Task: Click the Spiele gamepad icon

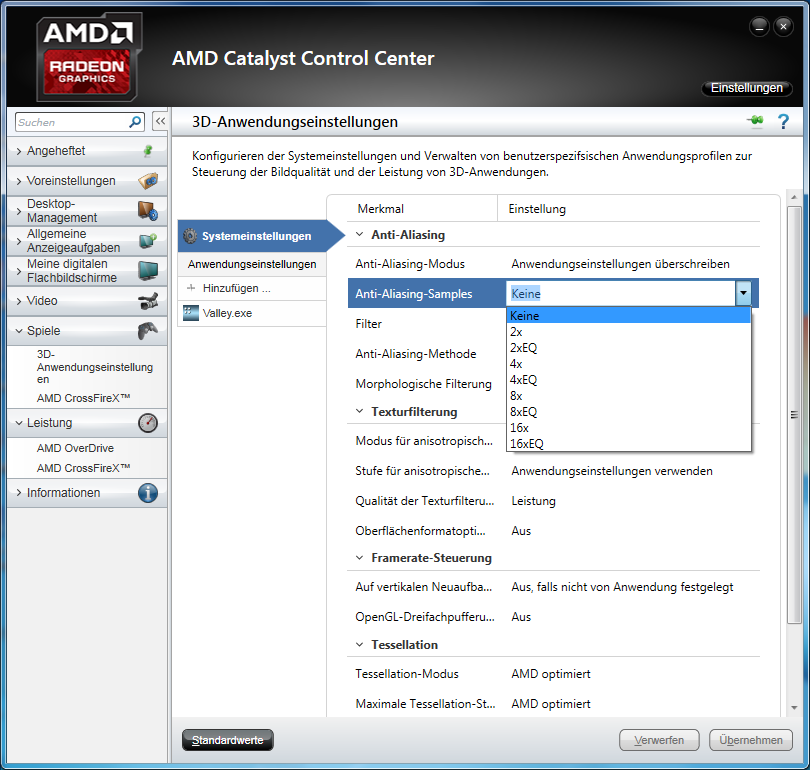Action: click(x=148, y=331)
